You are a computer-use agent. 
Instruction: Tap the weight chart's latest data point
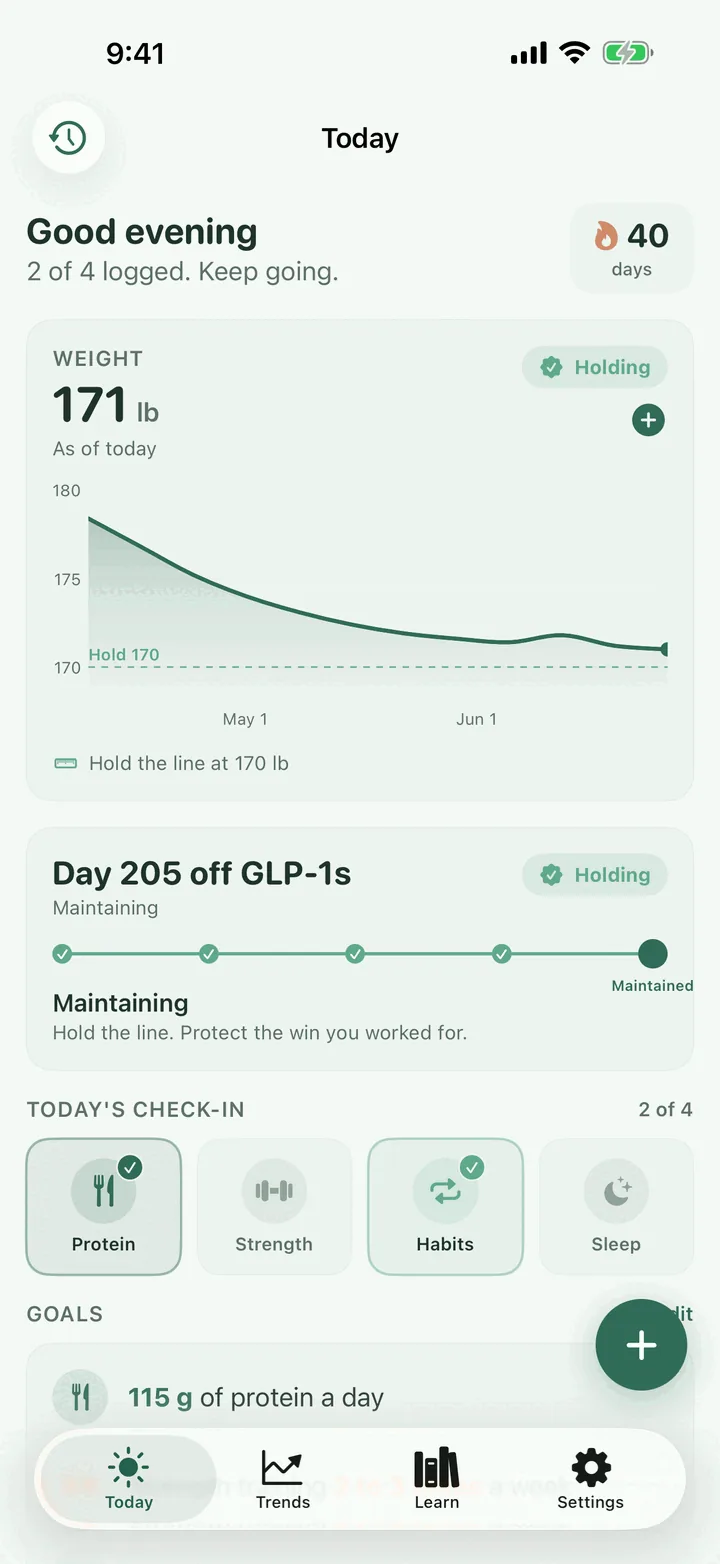665,649
